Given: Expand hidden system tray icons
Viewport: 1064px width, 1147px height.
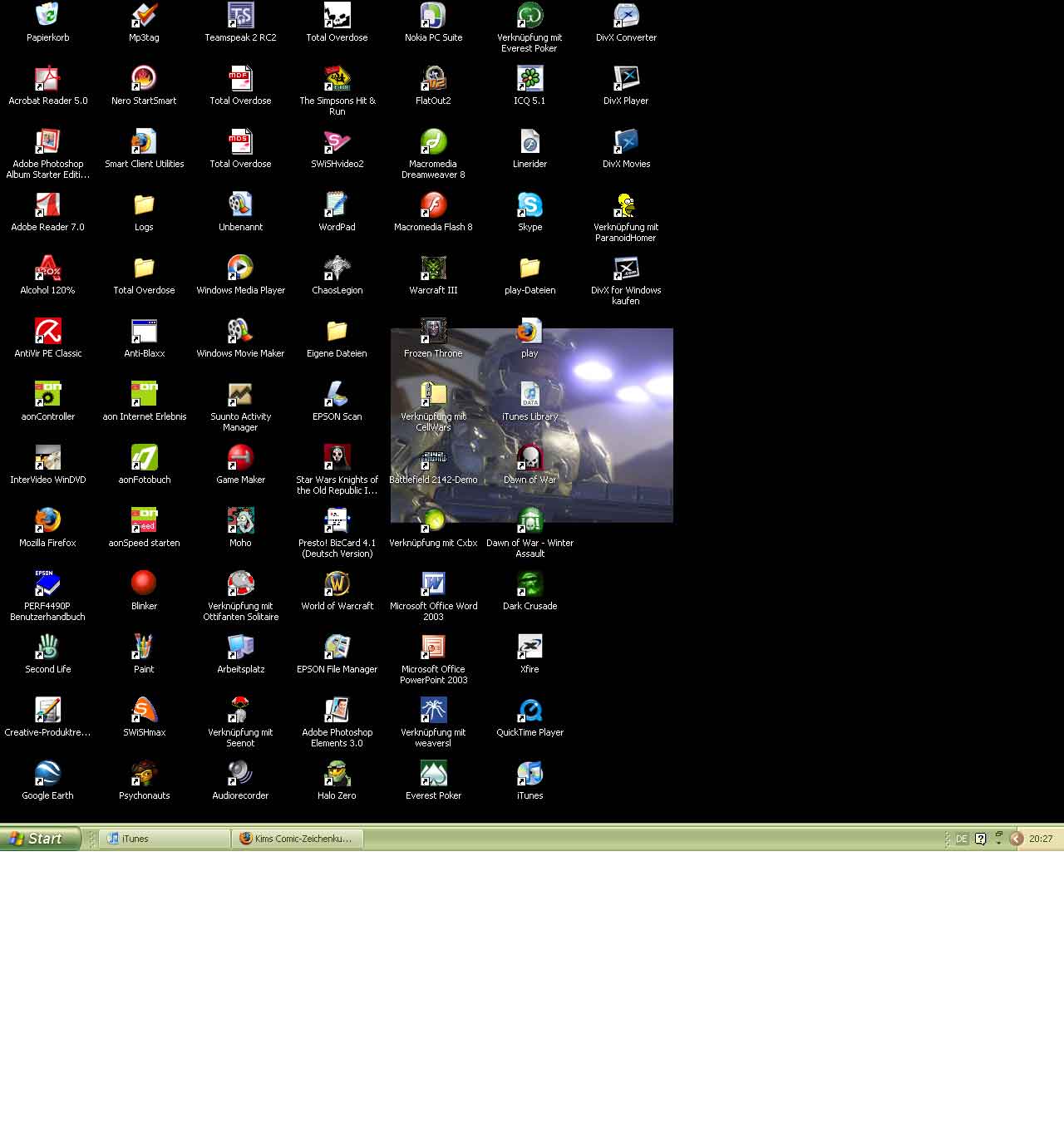Looking at the screenshot, I should (x=1016, y=839).
